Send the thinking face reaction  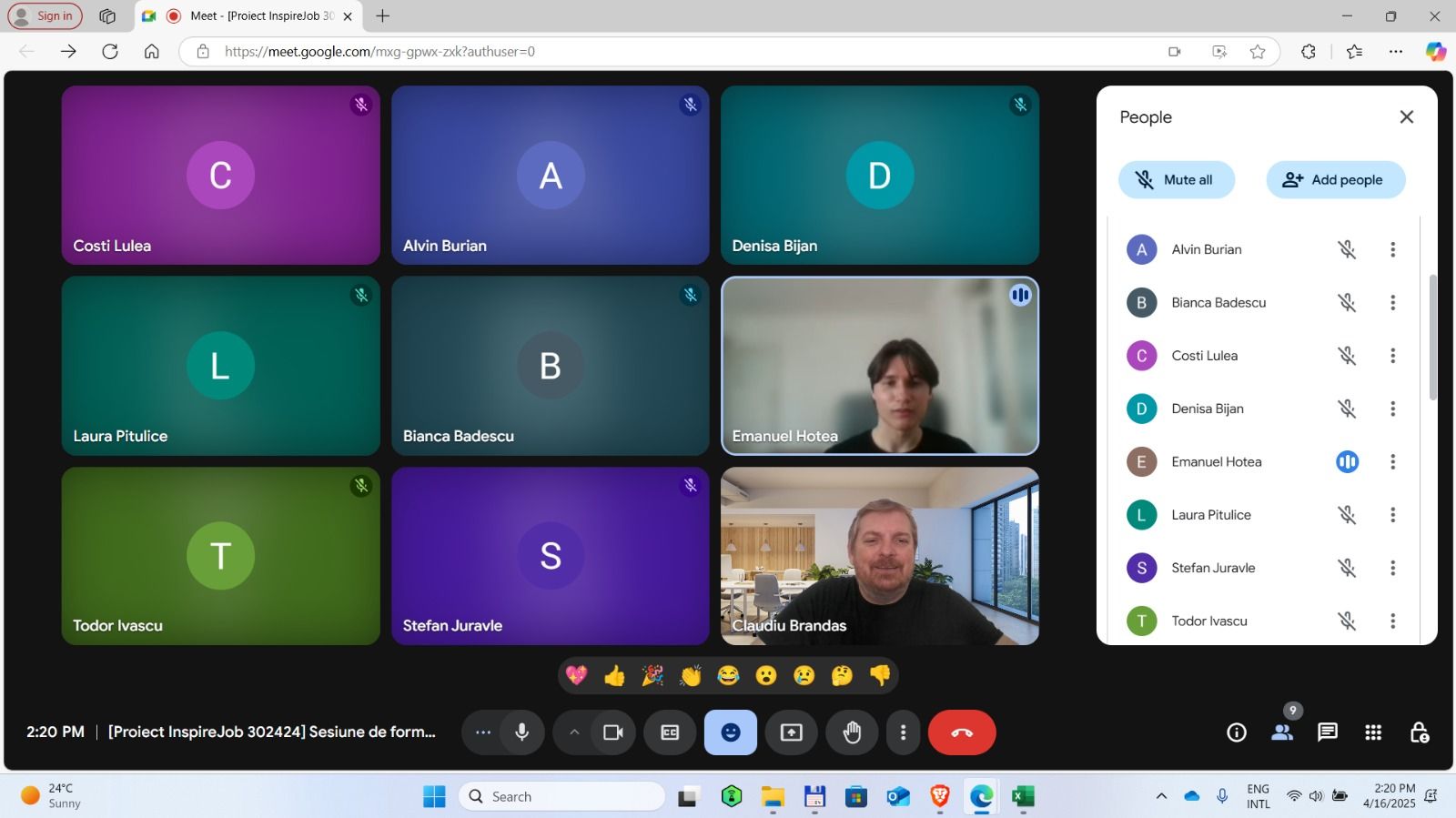(842, 675)
